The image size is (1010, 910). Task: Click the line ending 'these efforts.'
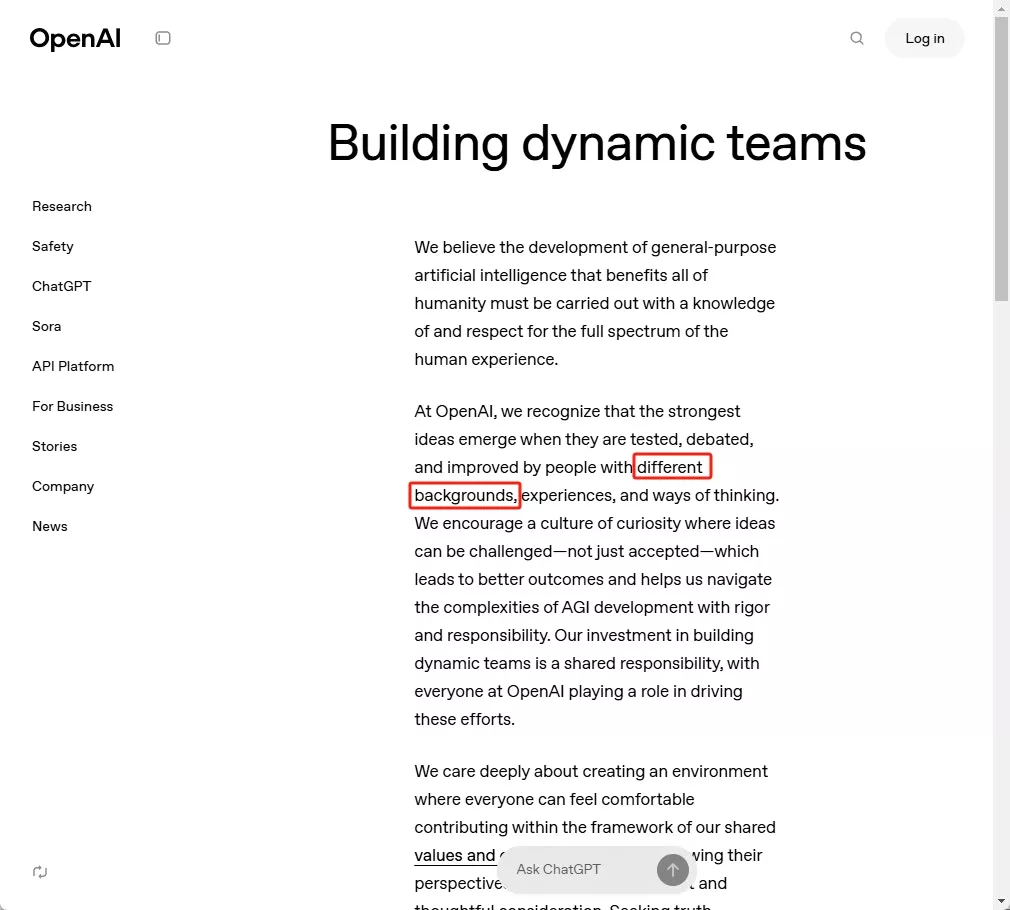coord(464,719)
